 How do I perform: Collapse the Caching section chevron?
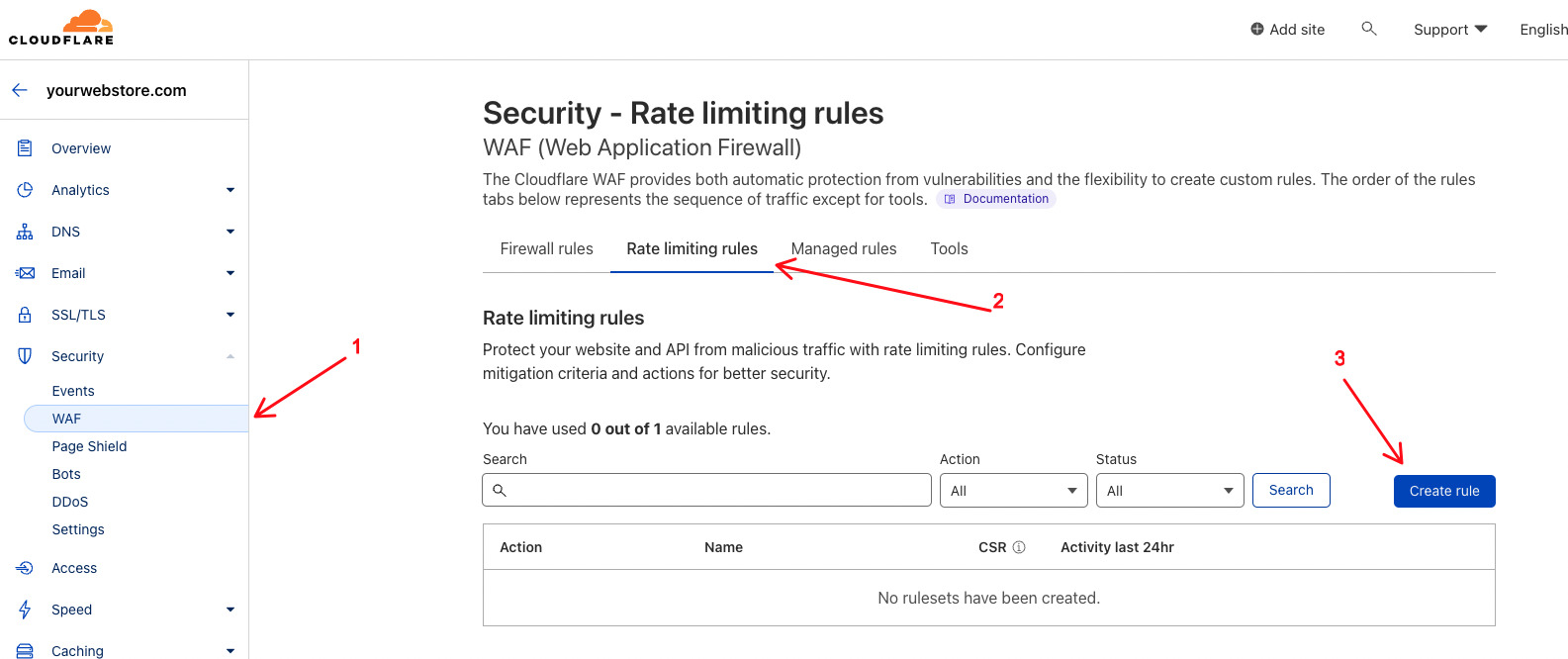pyautogui.click(x=230, y=650)
